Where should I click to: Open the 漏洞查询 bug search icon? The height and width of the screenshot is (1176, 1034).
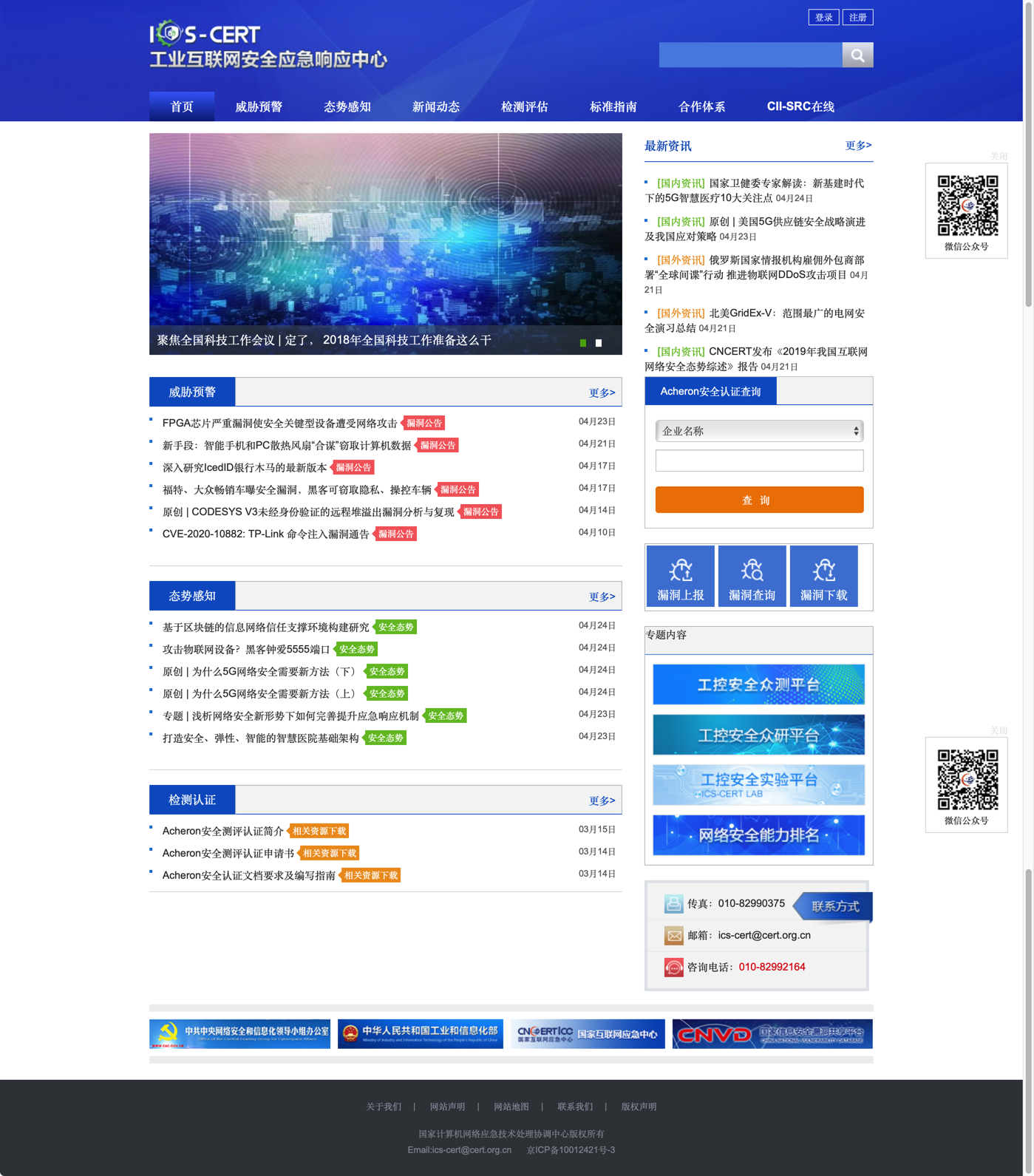[752, 576]
